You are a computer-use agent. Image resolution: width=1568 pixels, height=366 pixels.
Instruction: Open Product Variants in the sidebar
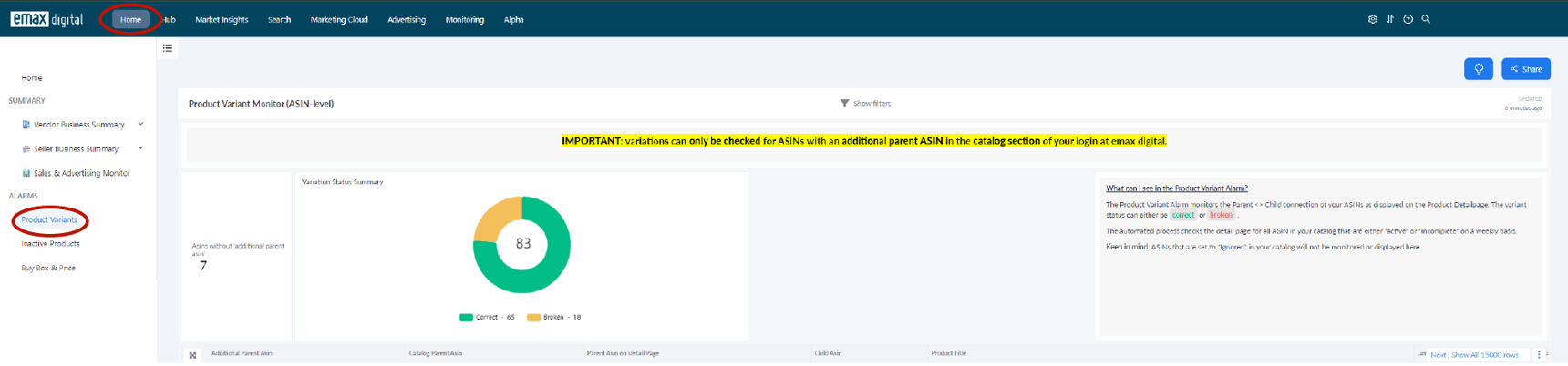tap(49, 219)
